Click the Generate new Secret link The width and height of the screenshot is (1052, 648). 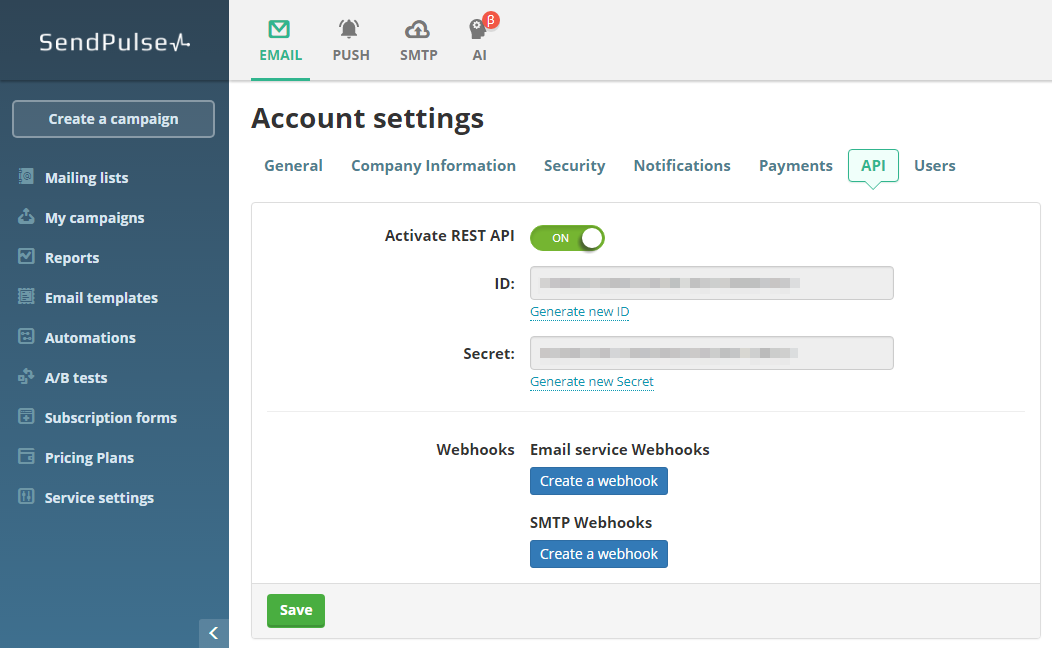(x=591, y=382)
